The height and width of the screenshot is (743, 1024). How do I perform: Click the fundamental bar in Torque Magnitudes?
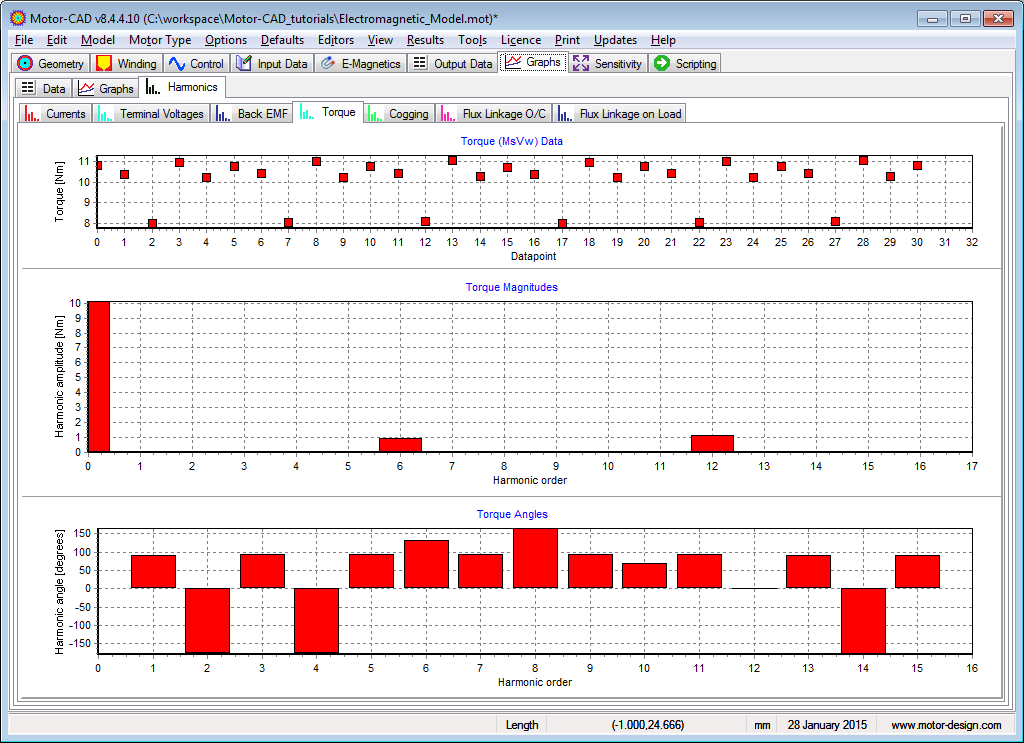pos(99,377)
